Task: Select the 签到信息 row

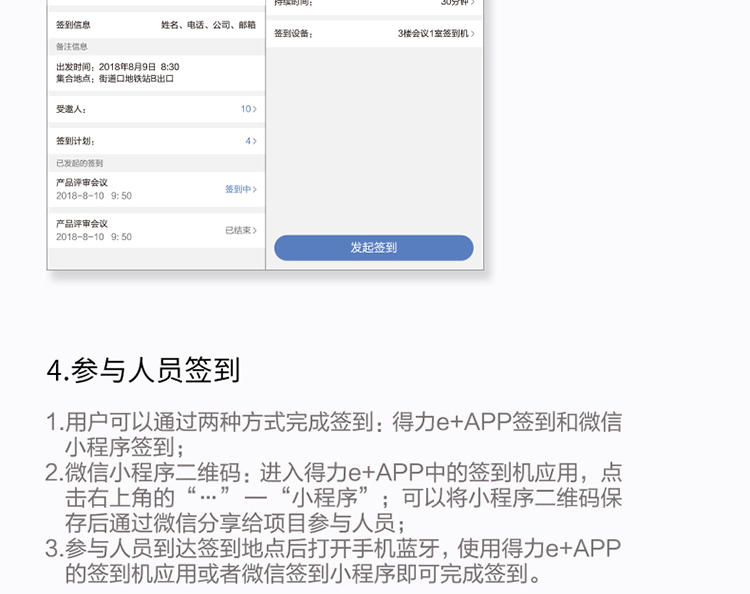Action: tap(156, 25)
